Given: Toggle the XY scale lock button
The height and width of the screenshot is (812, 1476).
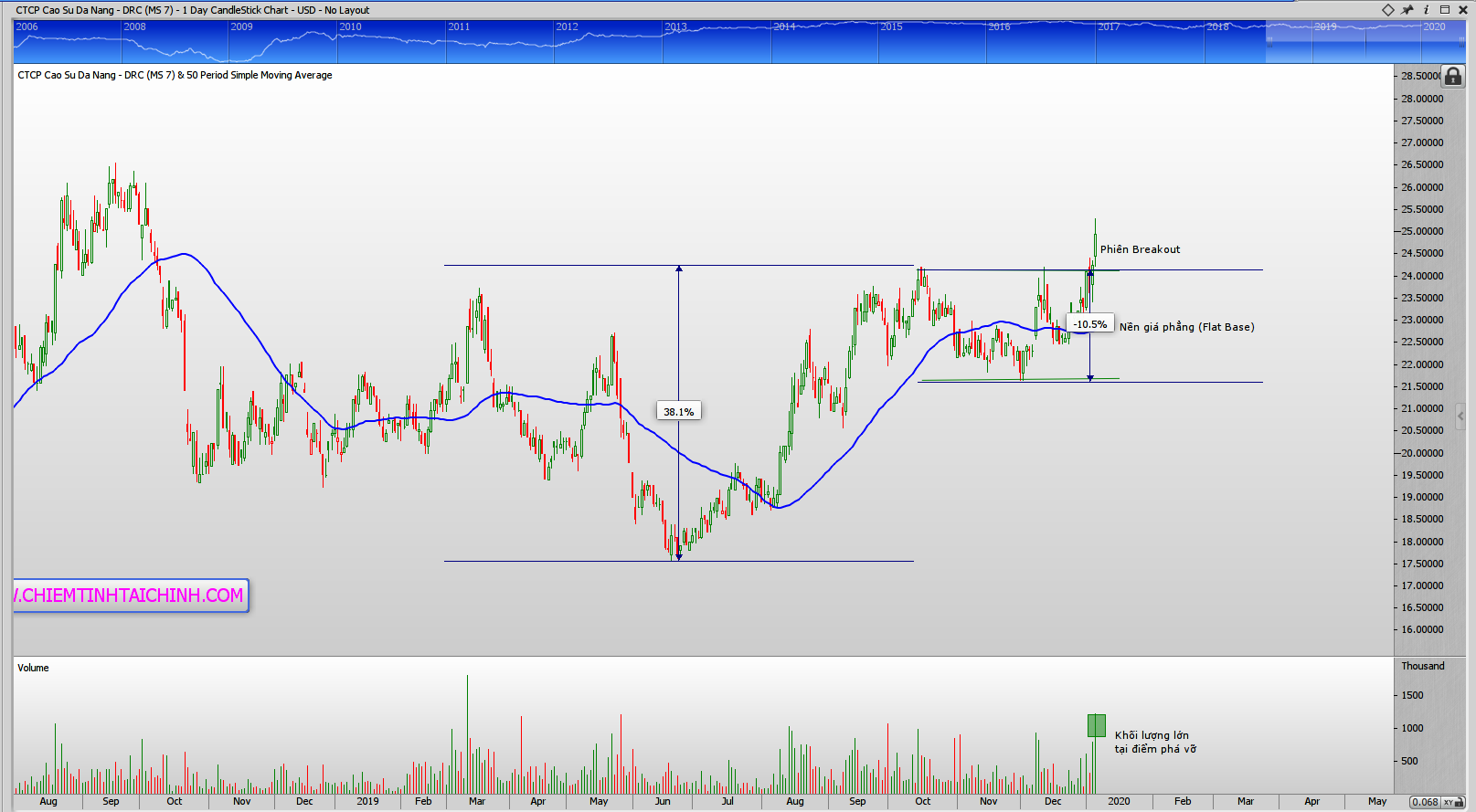Looking at the screenshot, I should pyautogui.click(x=1450, y=802).
